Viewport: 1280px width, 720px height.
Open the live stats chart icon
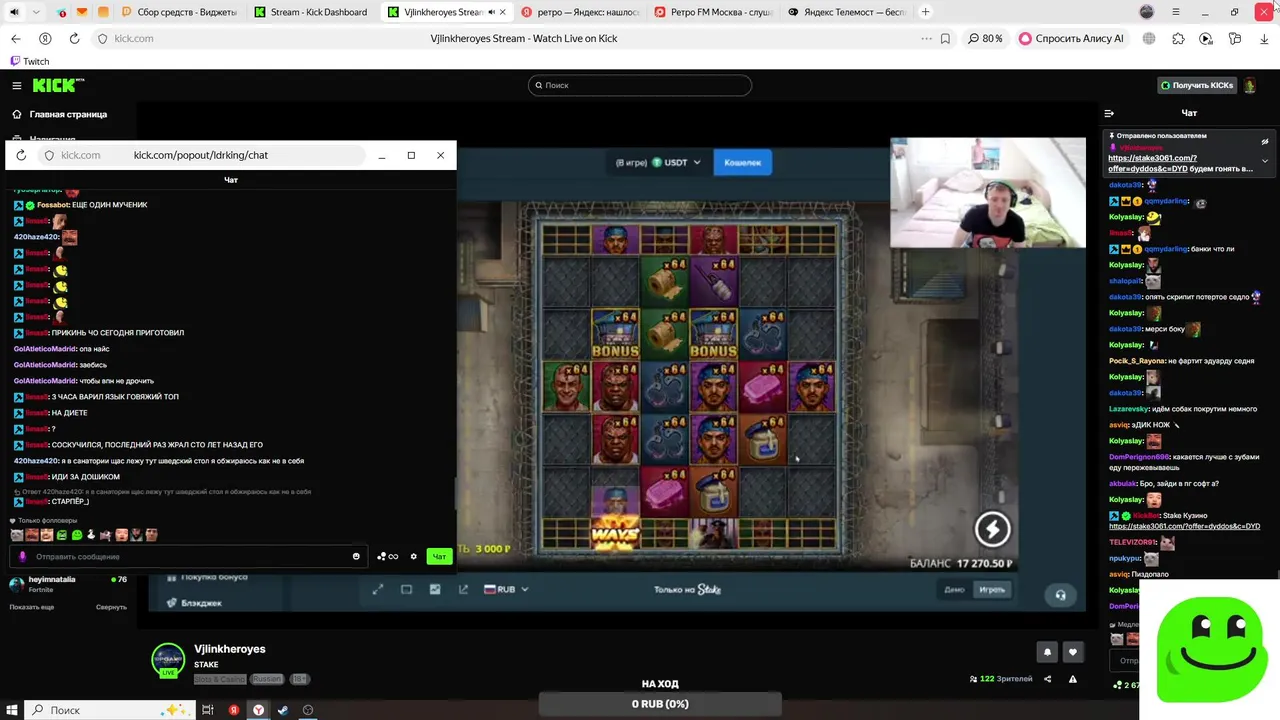click(435, 589)
